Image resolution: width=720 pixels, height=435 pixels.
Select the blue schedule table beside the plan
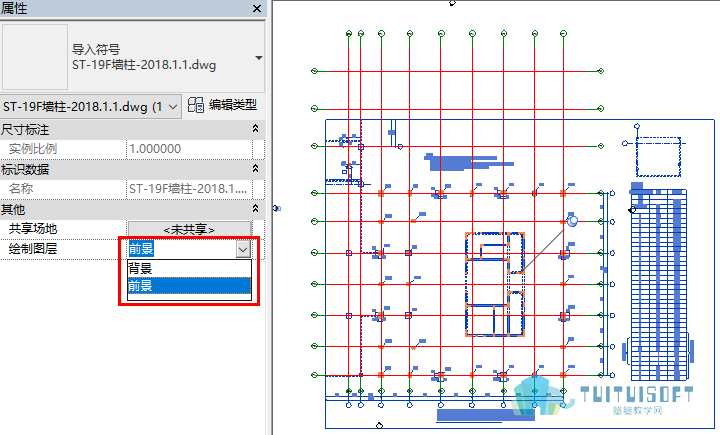coord(658,285)
